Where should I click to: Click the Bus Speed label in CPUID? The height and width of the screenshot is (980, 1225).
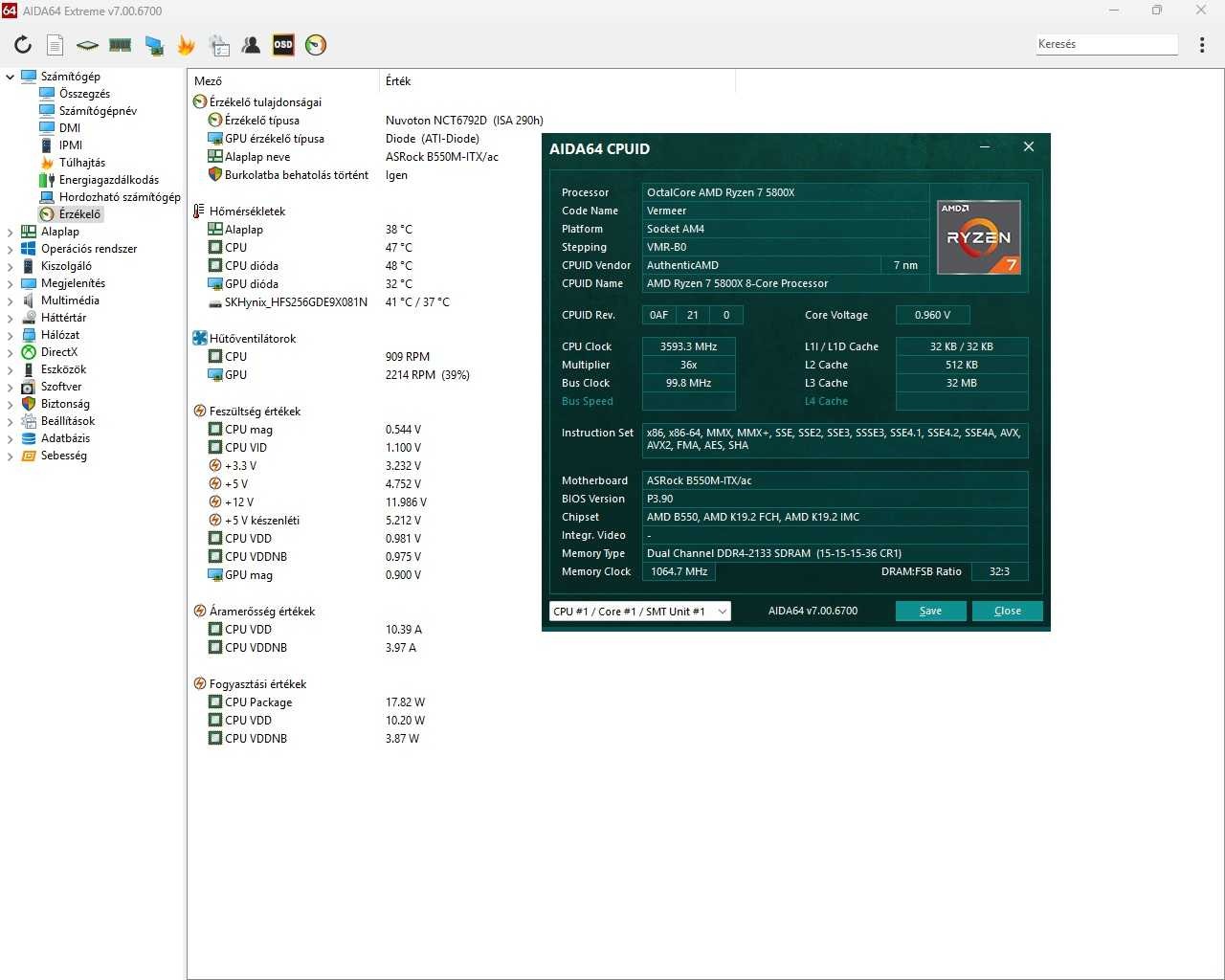pos(588,402)
